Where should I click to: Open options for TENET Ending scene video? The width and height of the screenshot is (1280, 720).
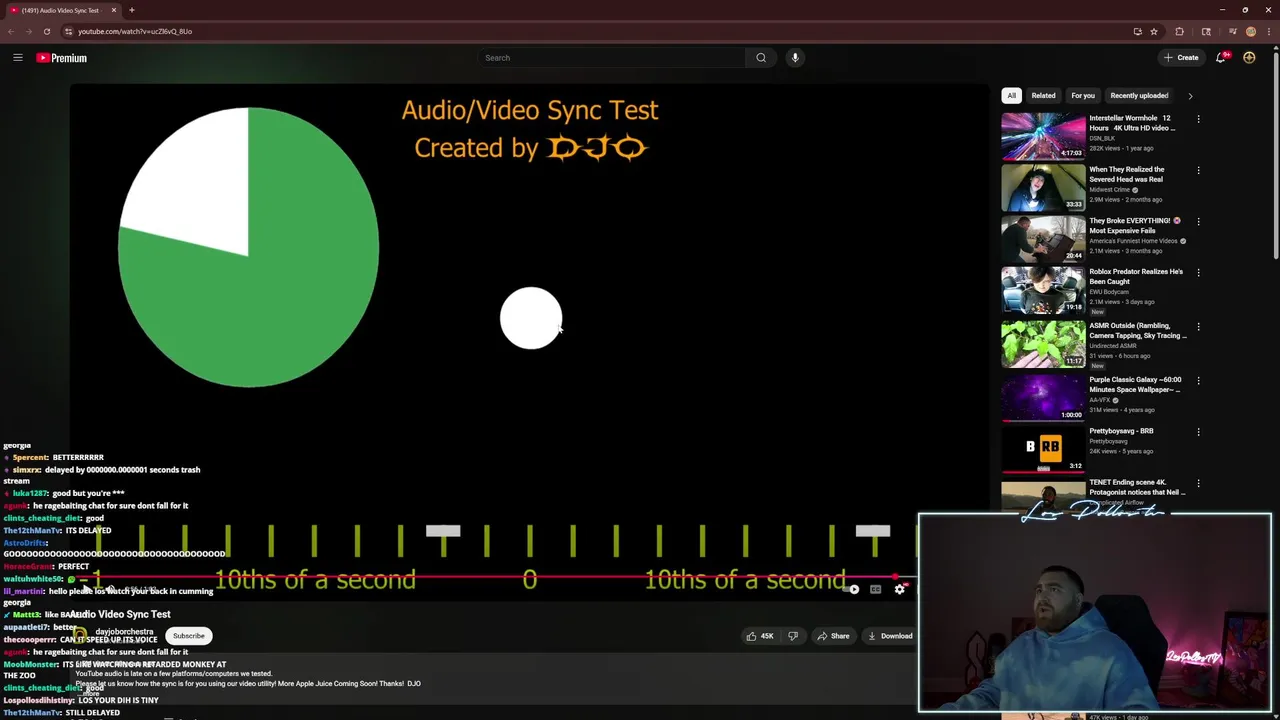click(1198, 483)
